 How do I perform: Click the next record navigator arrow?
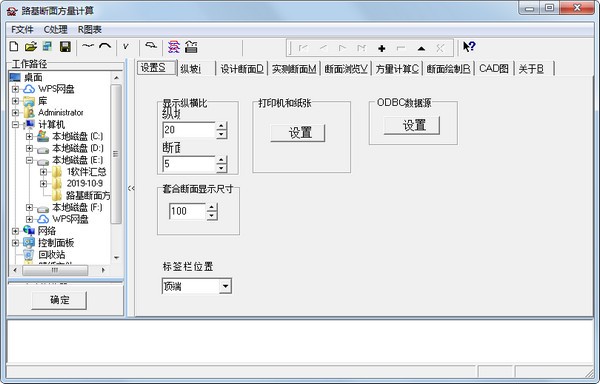point(342,48)
